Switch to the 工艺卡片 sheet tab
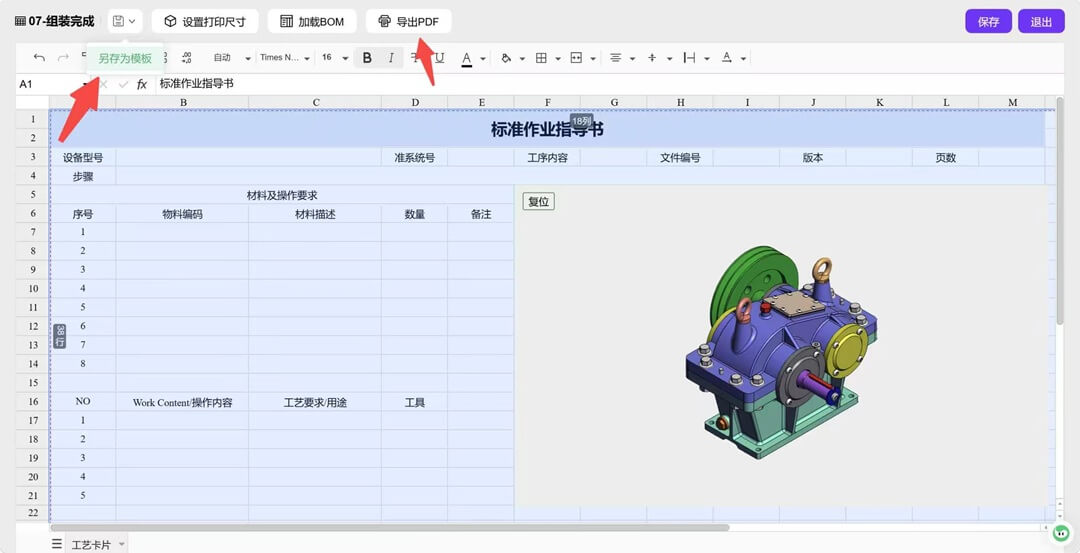This screenshot has width=1080, height=553. [90, 545]
